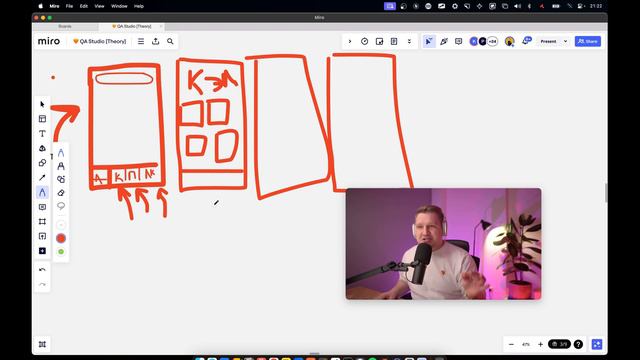Select the Frame tool
This screenshot has width=640, height=360.
42,222
